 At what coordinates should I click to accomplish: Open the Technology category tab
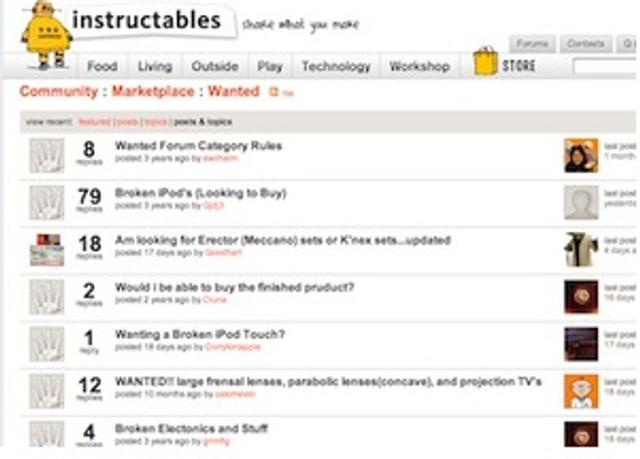point(336,67)
